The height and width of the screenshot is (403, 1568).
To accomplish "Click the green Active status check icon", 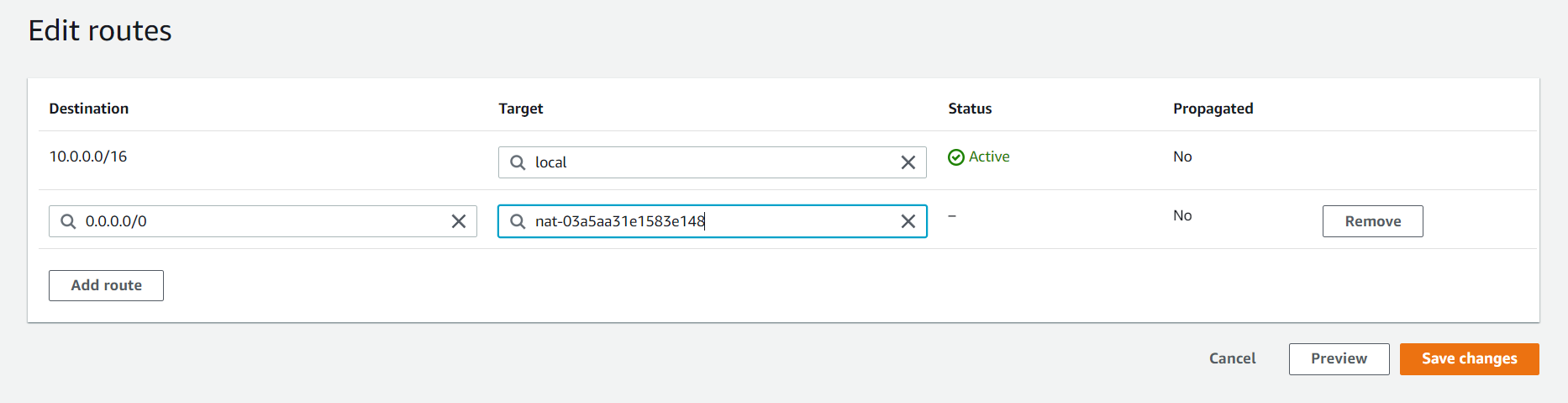I will point(956,157).
